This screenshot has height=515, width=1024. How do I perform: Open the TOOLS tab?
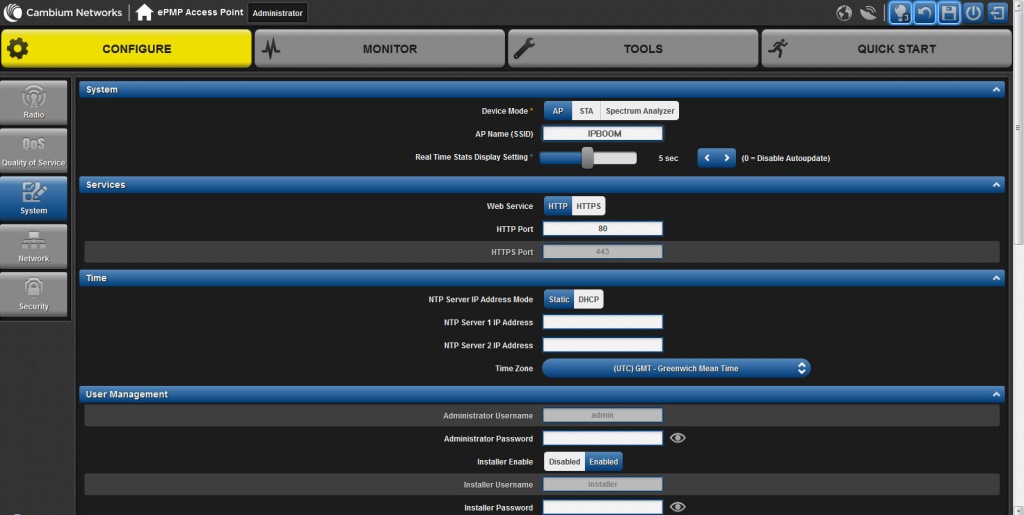pos(633,48)
